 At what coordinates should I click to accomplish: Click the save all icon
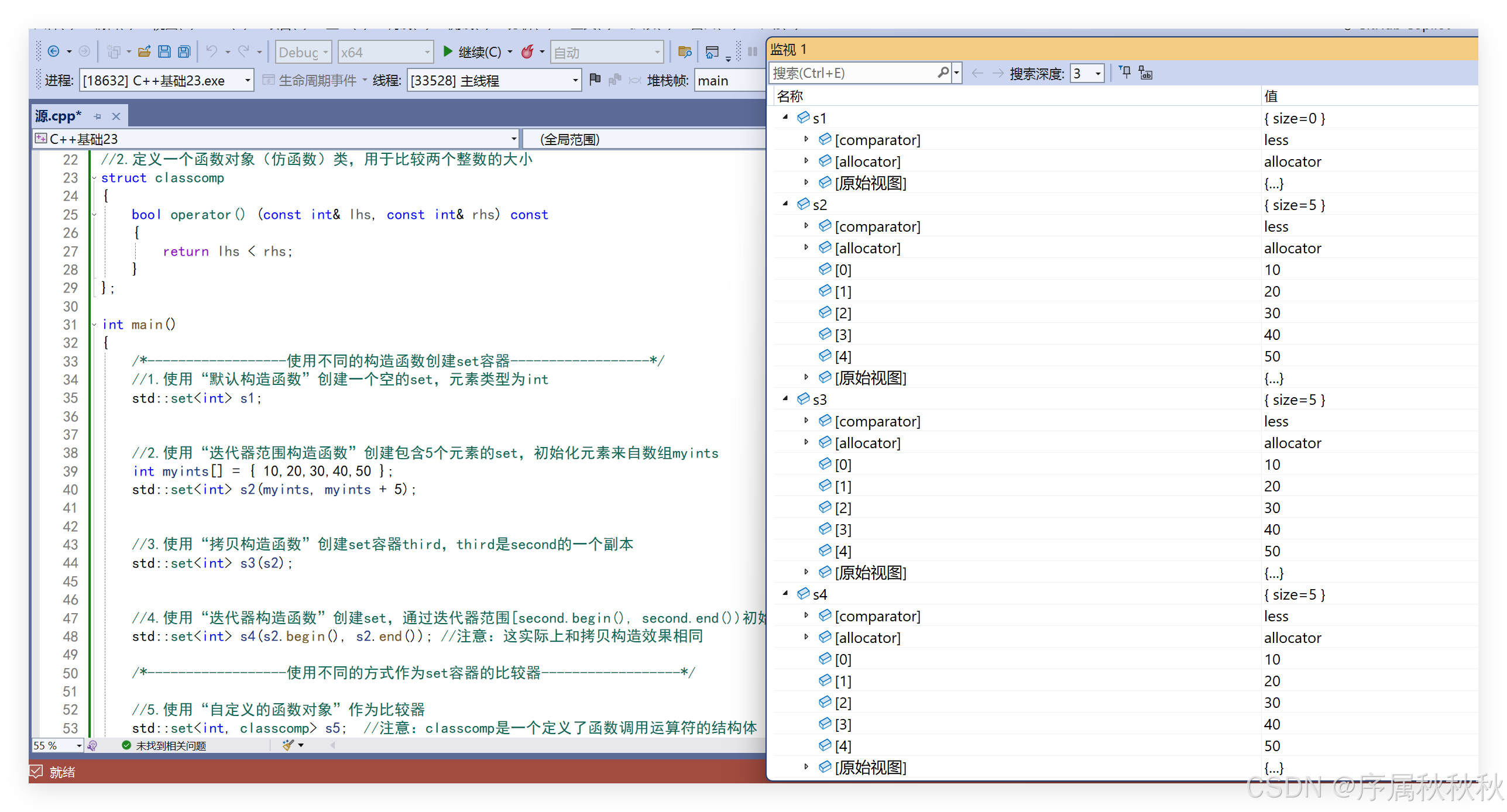point(184,51)
